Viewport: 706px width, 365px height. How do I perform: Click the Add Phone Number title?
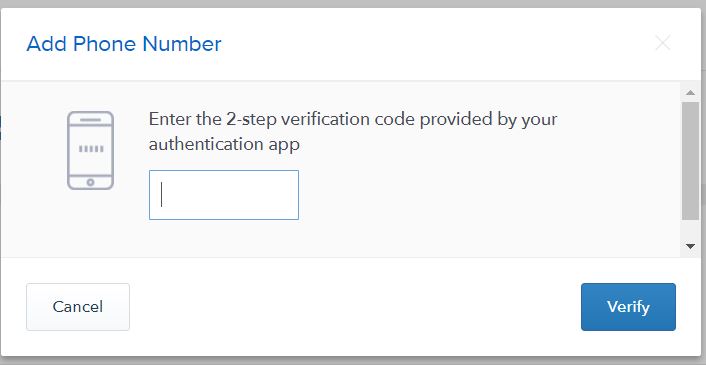point(124,44)
